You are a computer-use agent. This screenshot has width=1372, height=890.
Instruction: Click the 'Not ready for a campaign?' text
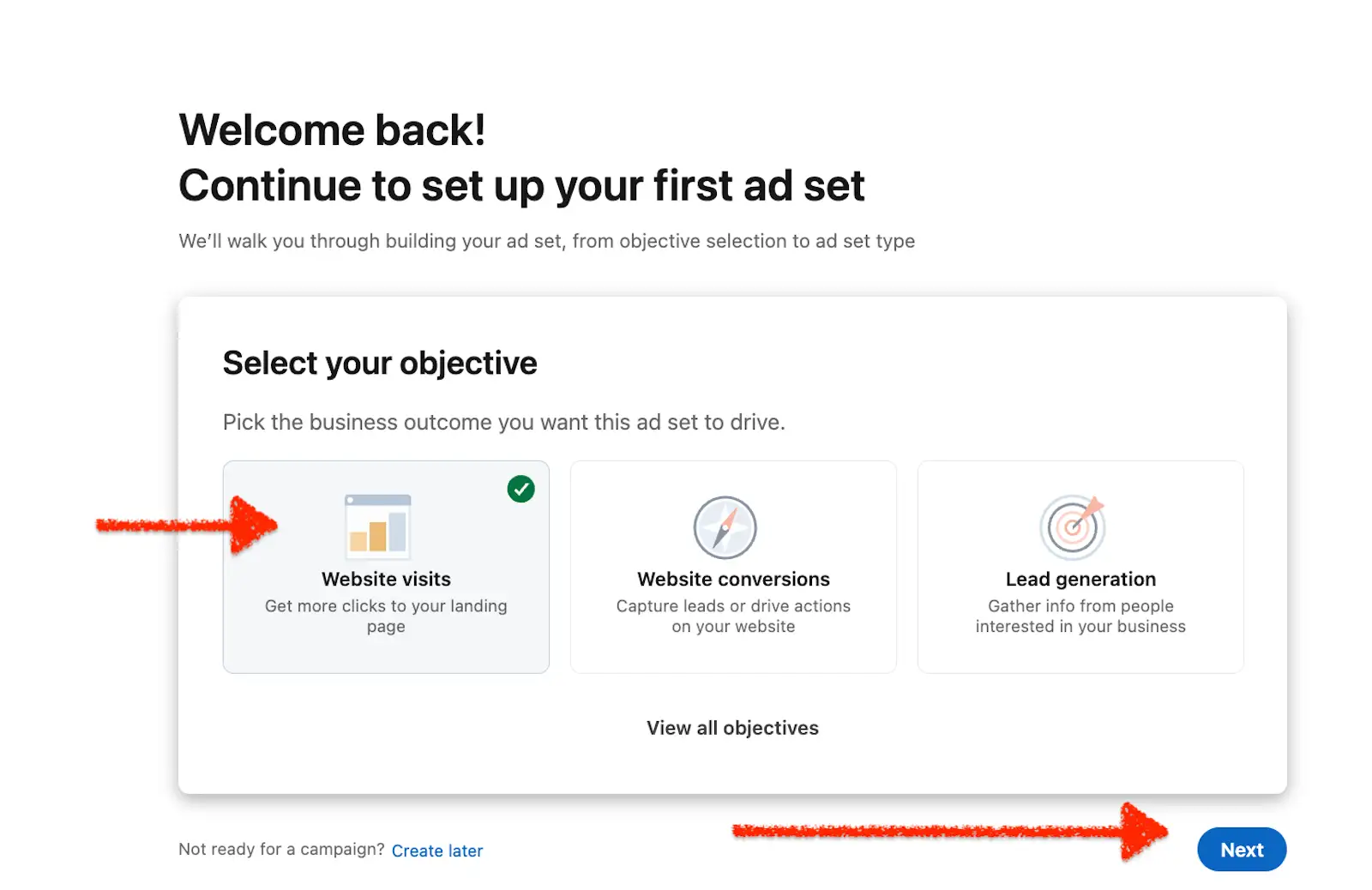click(x=281, y=849)
